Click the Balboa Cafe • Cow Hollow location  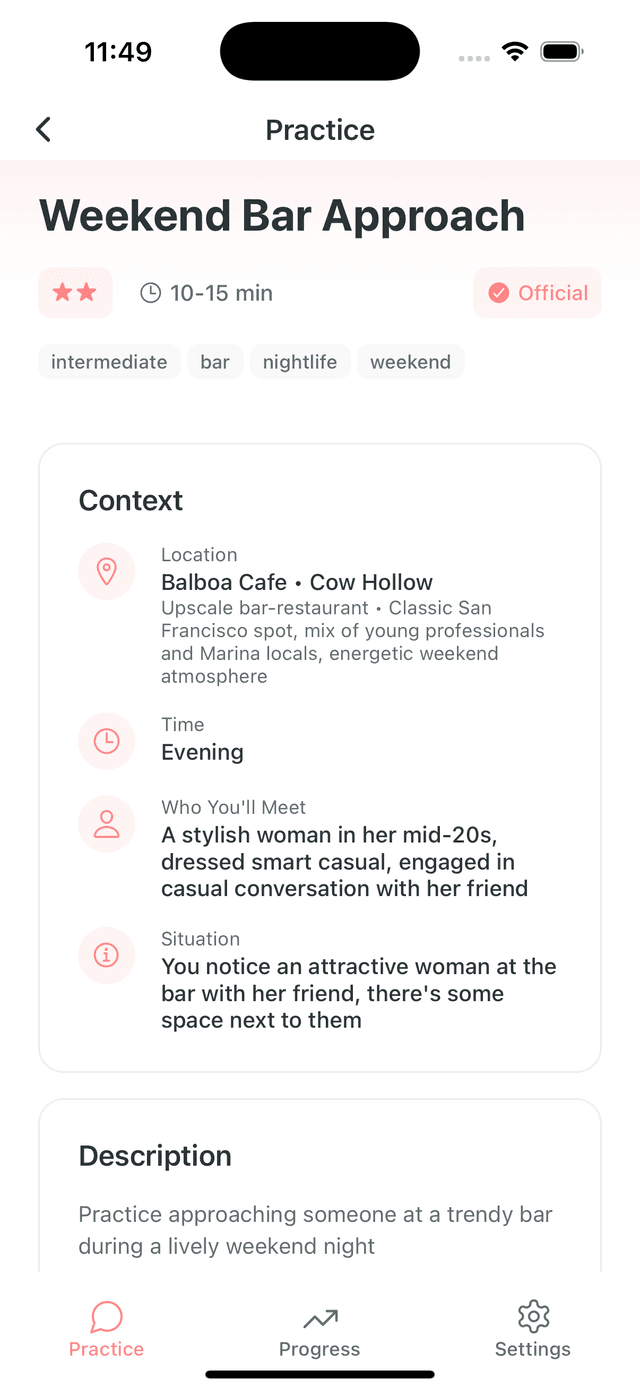(x=297, y=582)
